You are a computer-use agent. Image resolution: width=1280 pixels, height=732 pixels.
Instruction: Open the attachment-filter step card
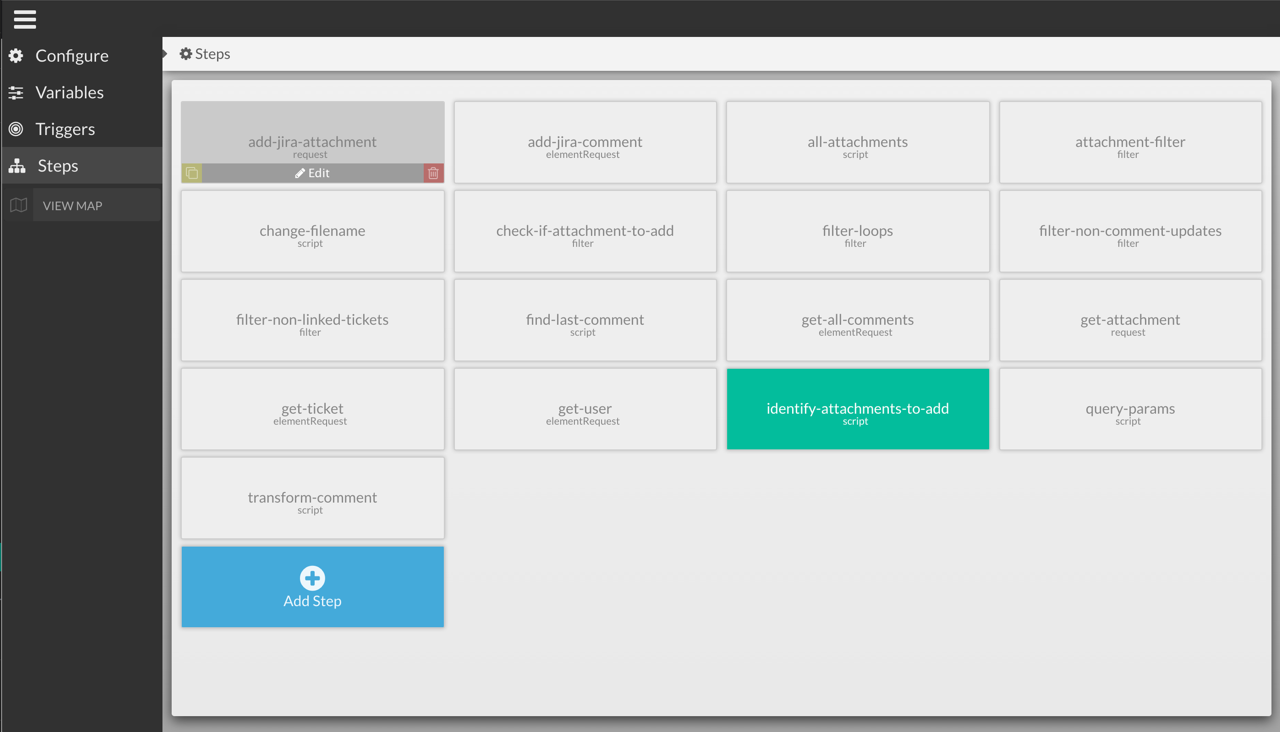click(1130, 142)
